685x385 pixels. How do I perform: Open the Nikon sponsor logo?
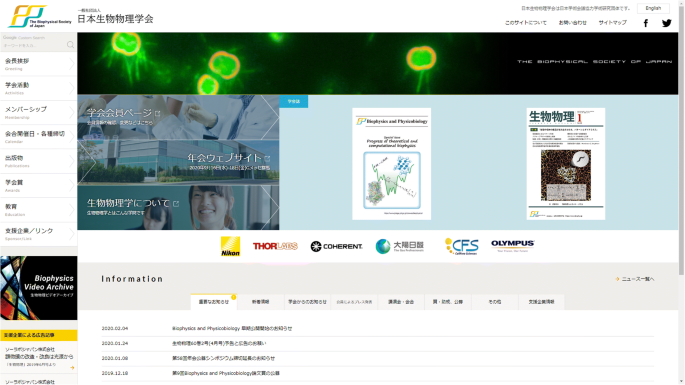(230, 246)
